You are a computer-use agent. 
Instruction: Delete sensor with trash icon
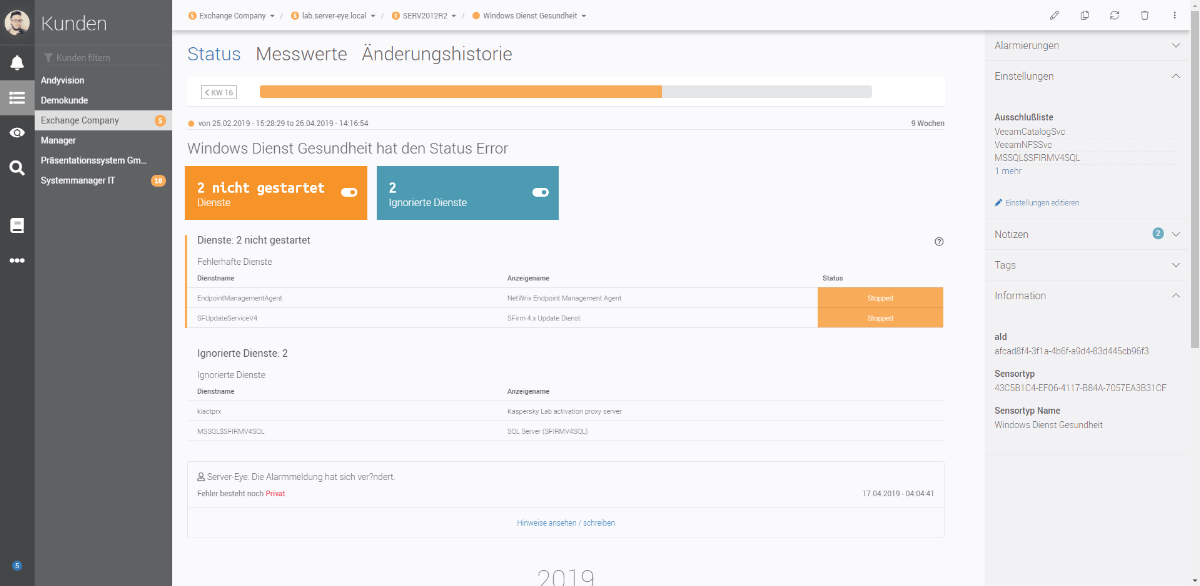pos(1145,16)
